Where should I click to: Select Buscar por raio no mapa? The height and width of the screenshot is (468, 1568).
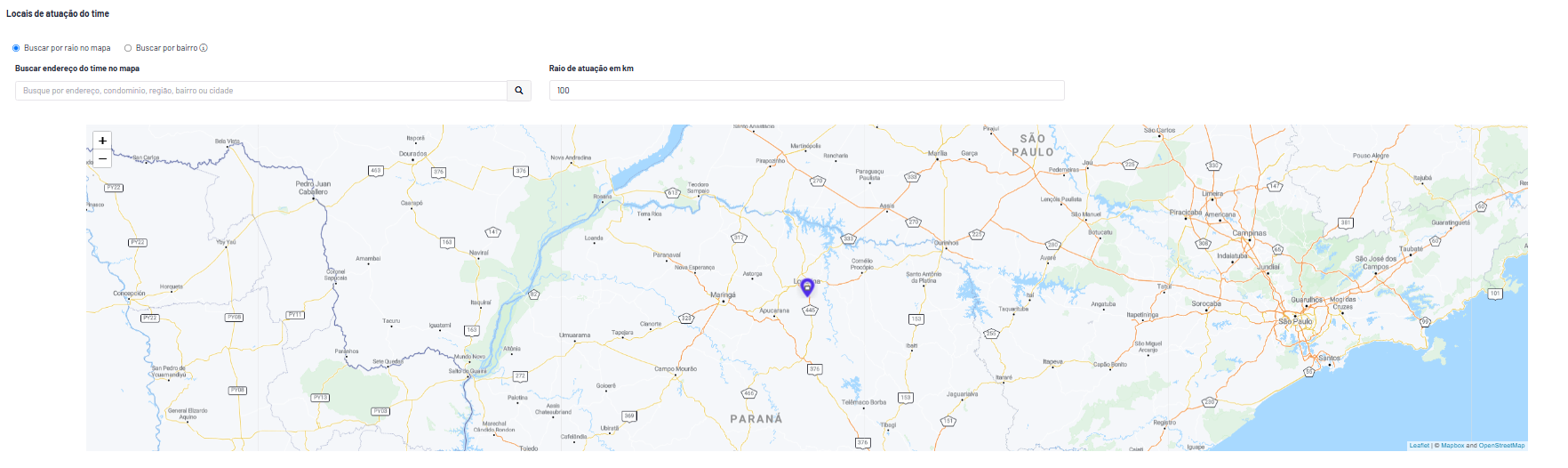coord(16,48)
